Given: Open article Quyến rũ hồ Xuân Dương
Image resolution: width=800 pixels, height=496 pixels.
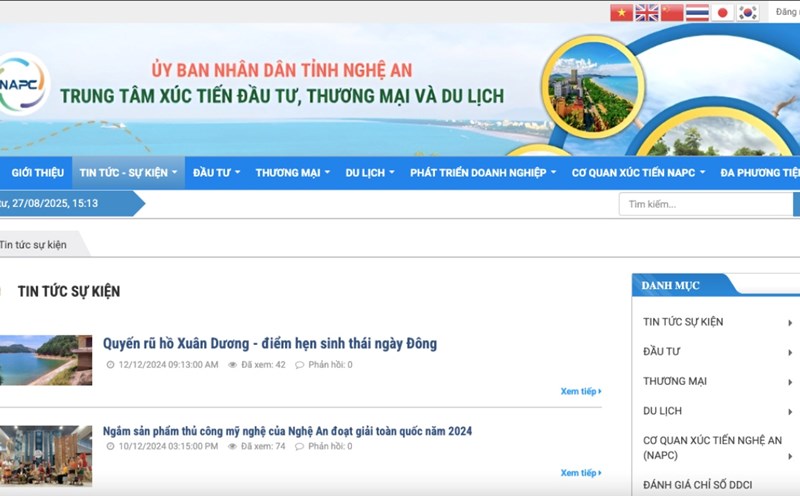Looking at the screenshot, I should point(270,343).
